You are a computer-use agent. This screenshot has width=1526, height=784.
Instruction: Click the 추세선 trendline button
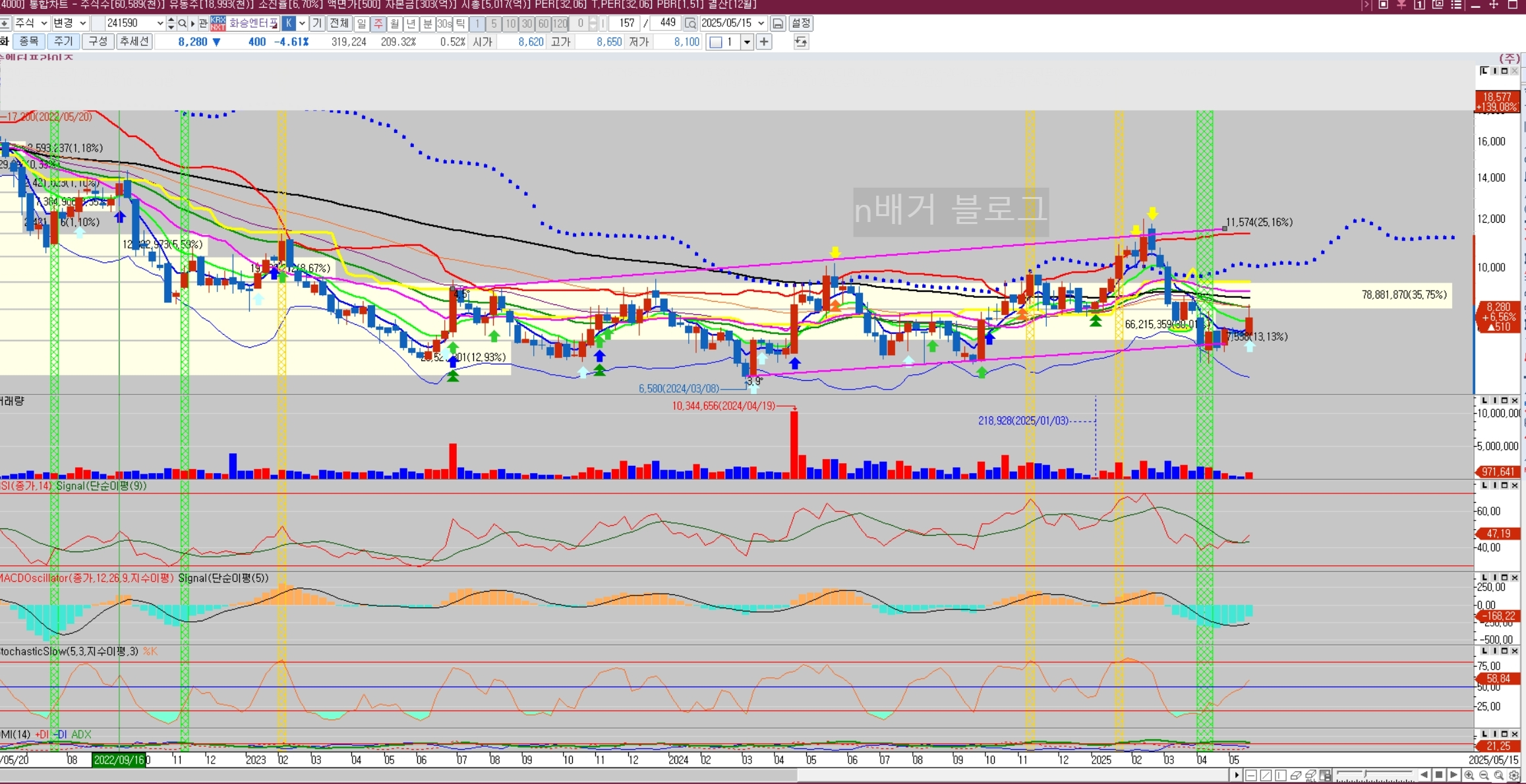[x=134, y=42]
